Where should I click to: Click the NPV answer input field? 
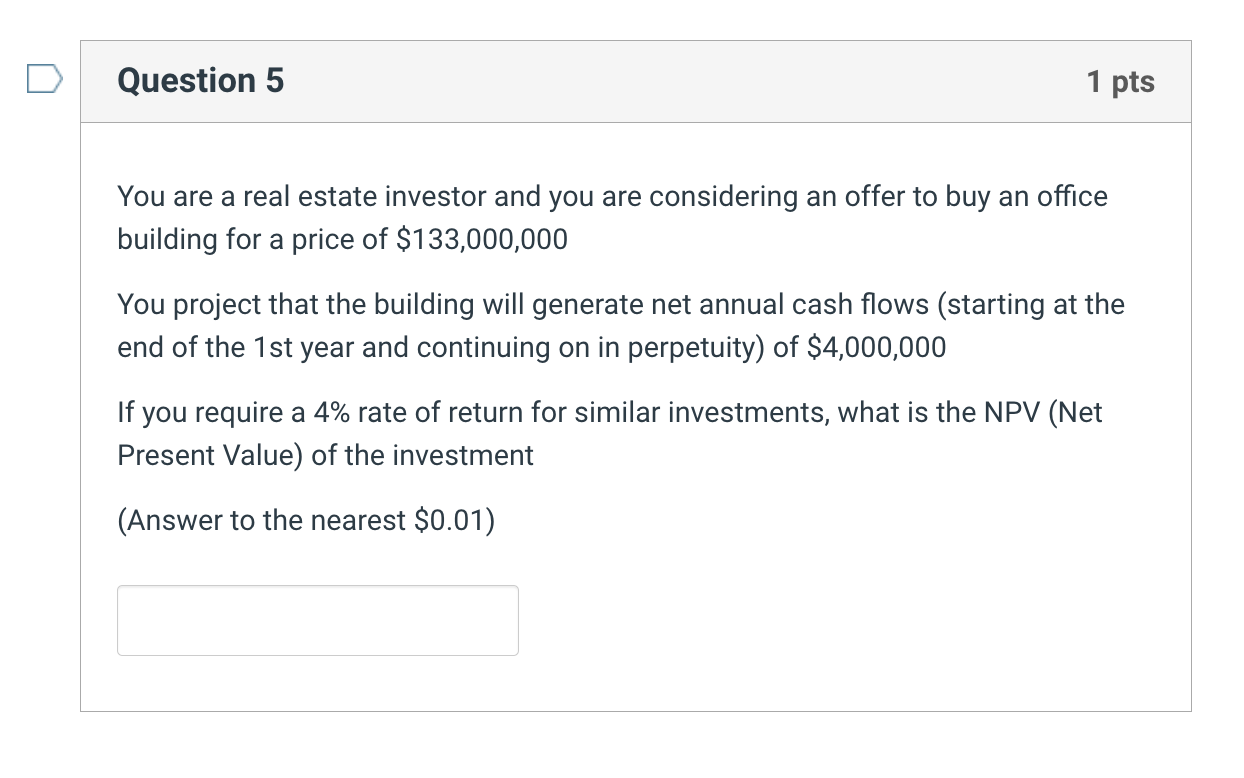point(318,621)
